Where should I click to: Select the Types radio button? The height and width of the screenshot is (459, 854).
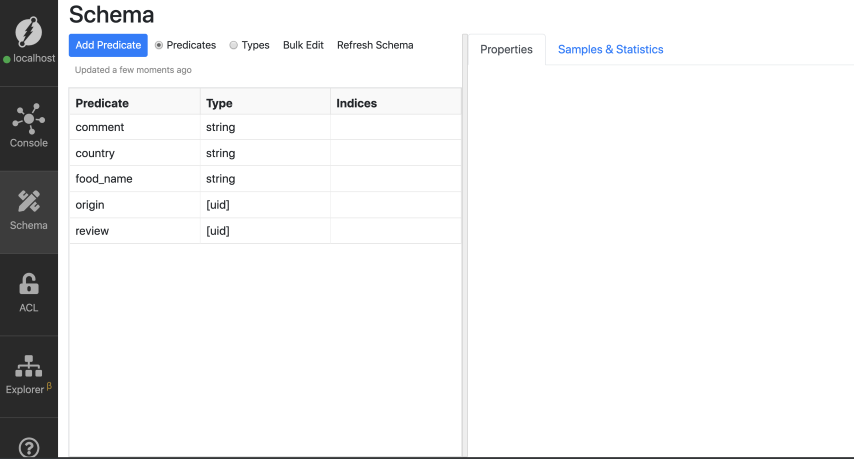(x=234, y=45)
